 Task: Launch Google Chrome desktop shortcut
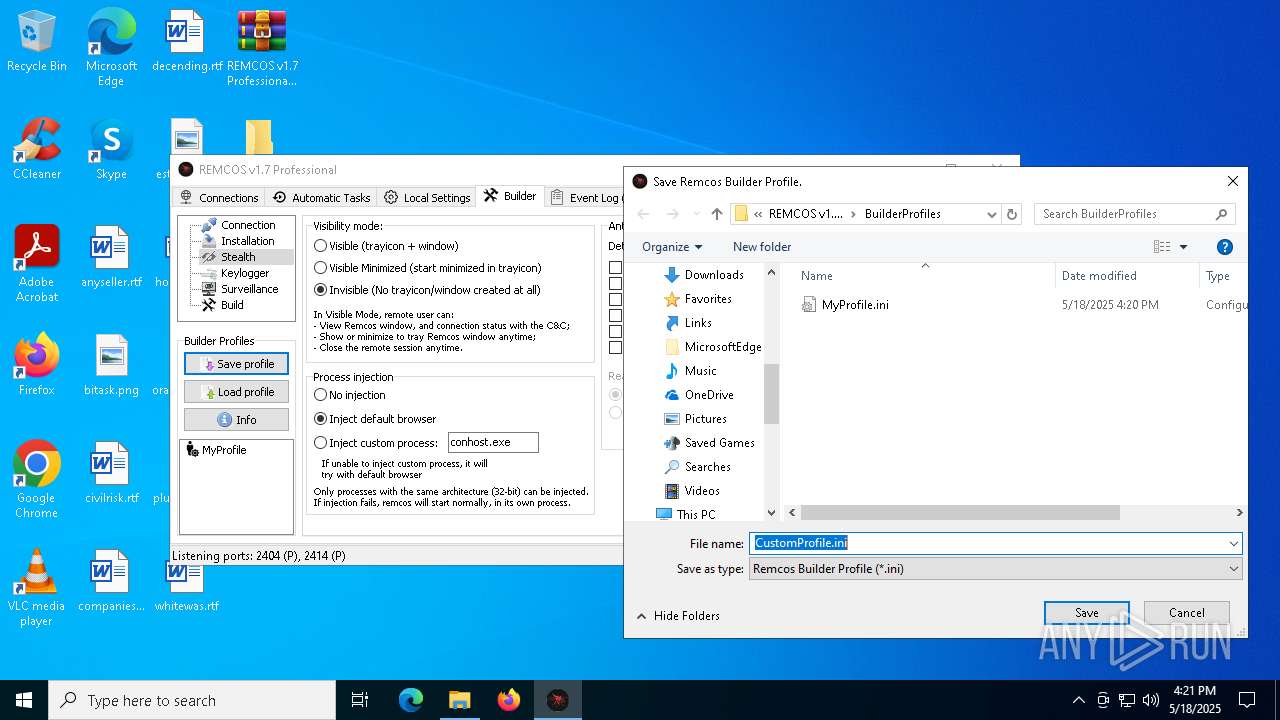(37, 480)
